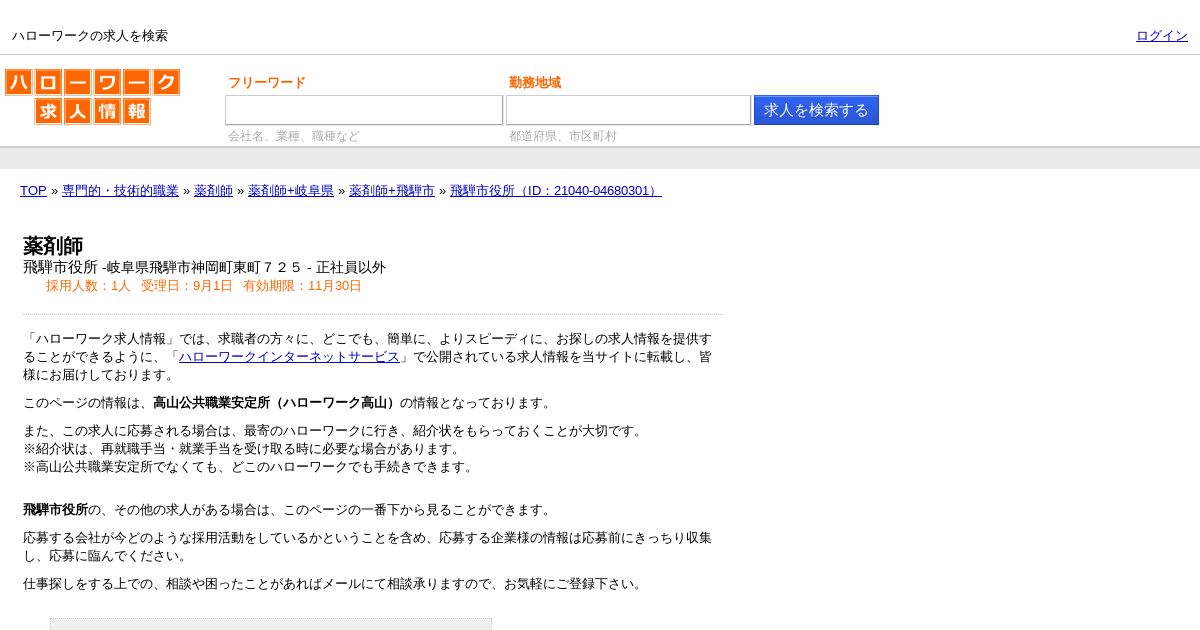Screen dimensions: 1200x630
Task: Open ハローワークインターネットサービス link
Action: click(289, 357)
